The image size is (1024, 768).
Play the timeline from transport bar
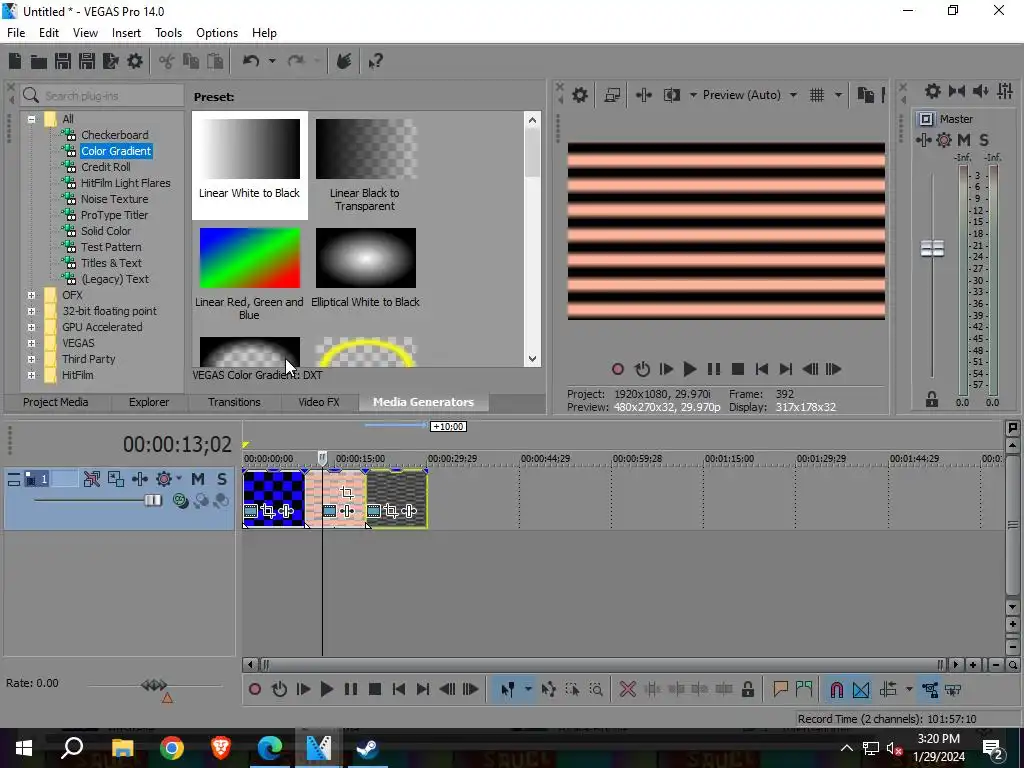coord(327,690)
